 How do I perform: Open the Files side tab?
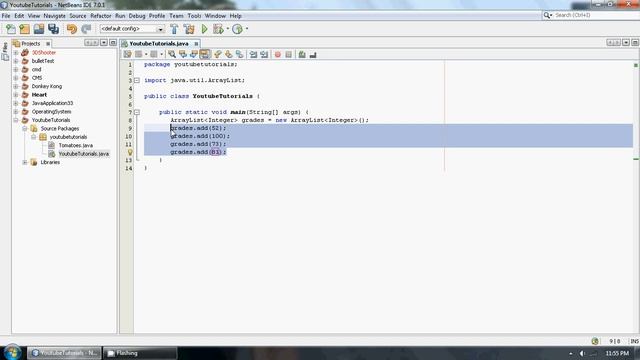coord(5,52)
